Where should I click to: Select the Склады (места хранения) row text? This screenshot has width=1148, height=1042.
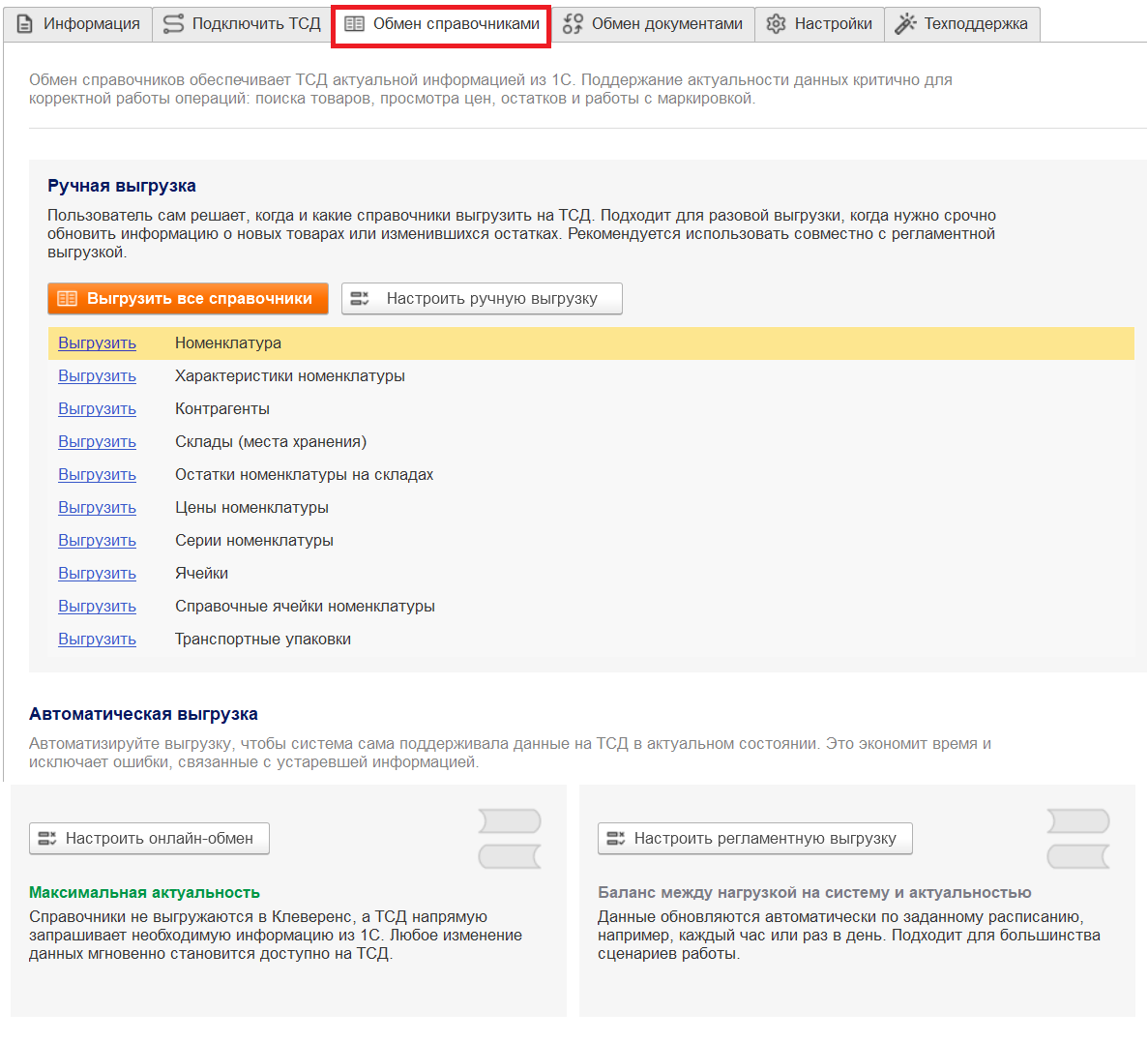271,442
